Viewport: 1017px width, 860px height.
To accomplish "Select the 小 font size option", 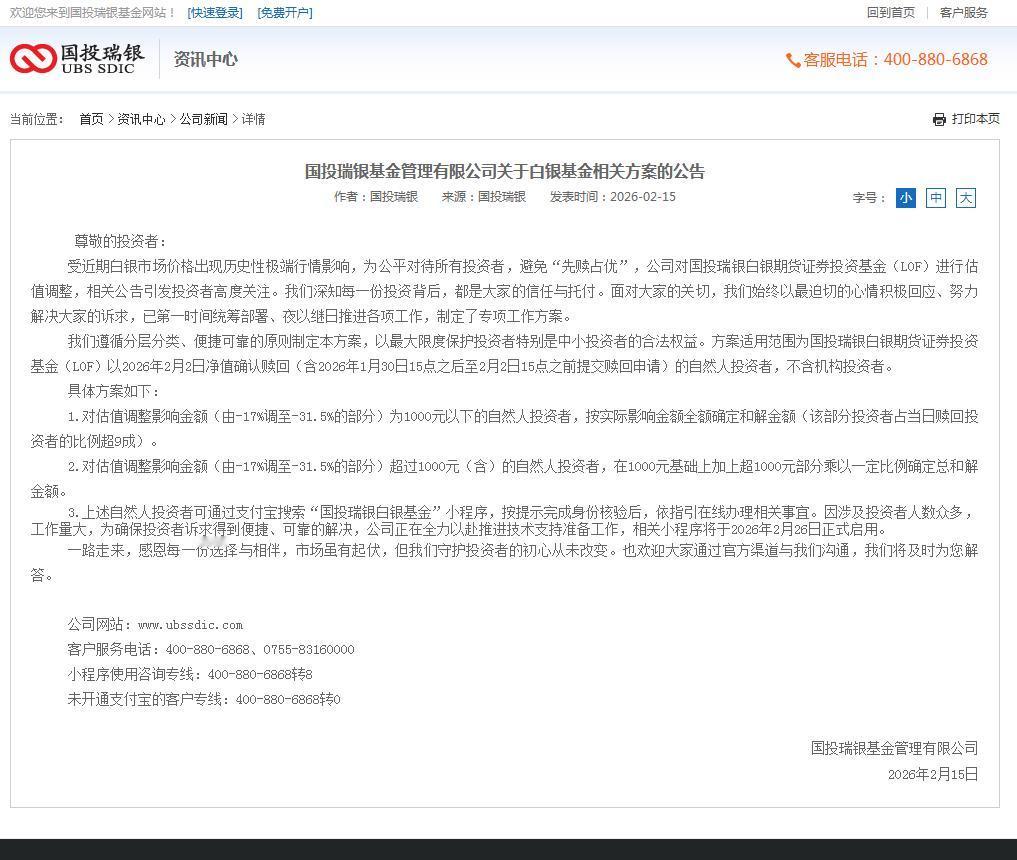I will (x=905, y=198).
